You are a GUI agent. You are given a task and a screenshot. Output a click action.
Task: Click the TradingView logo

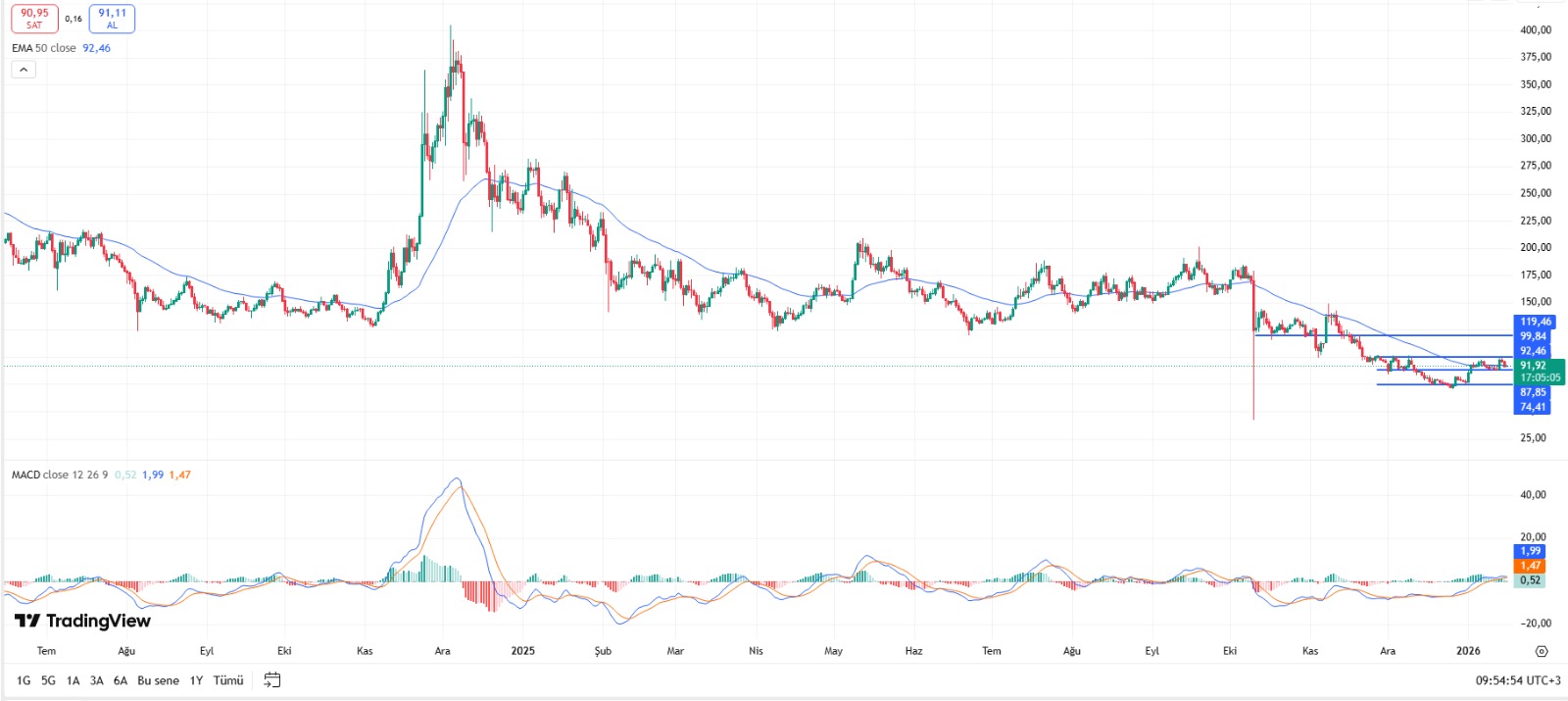pyautogui.click(x=82, y=621)
